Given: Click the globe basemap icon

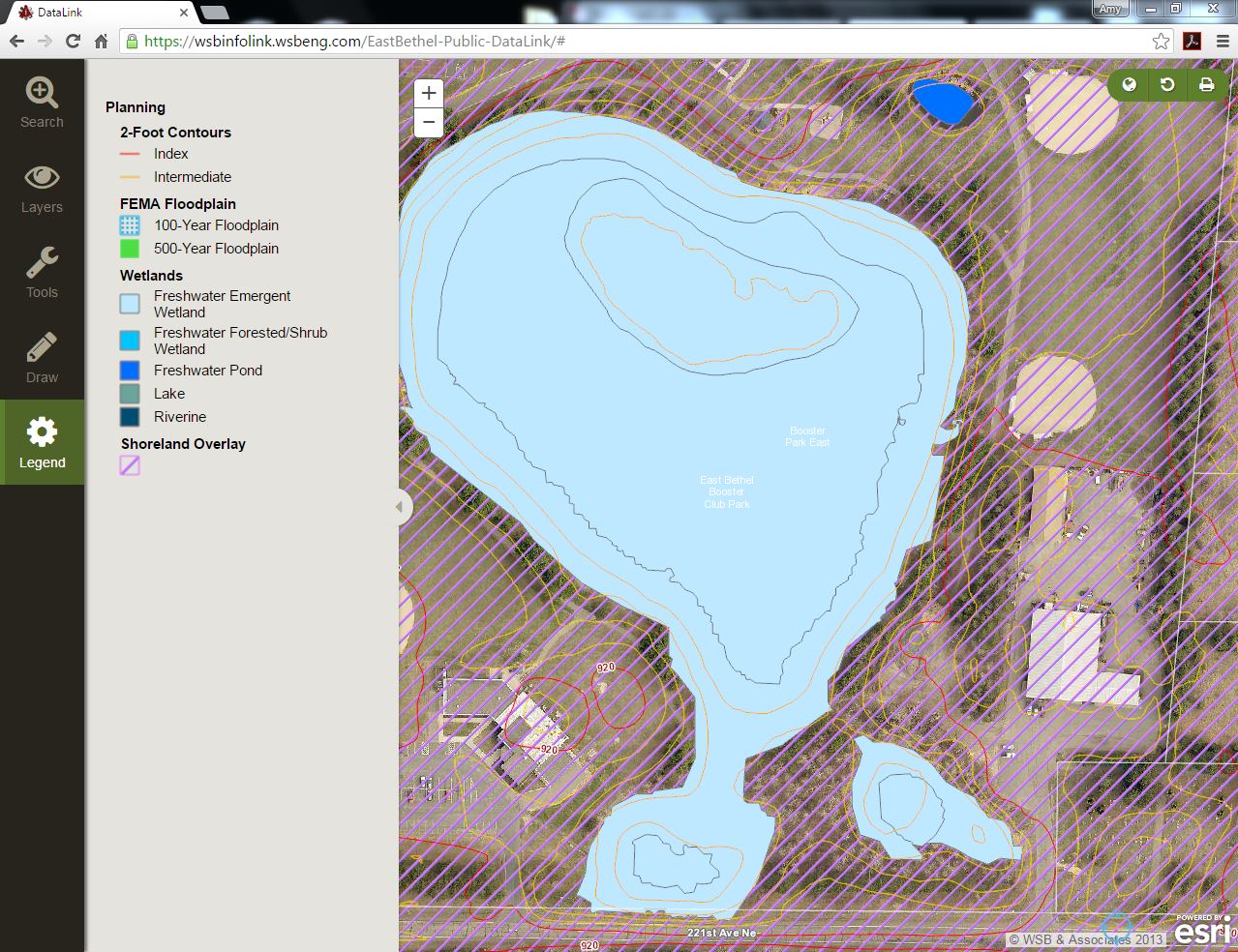Looking at the screenshot, I should 1129,85.
